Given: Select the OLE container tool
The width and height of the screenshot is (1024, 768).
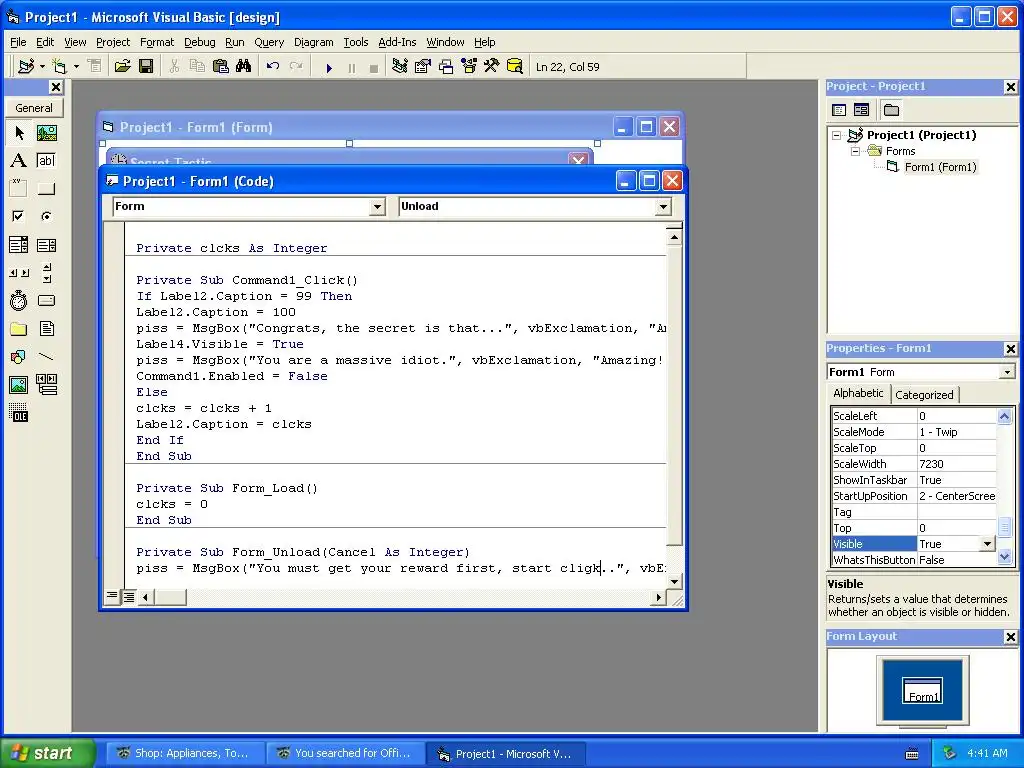Looking at the screenshot, I should click(19, 413).
